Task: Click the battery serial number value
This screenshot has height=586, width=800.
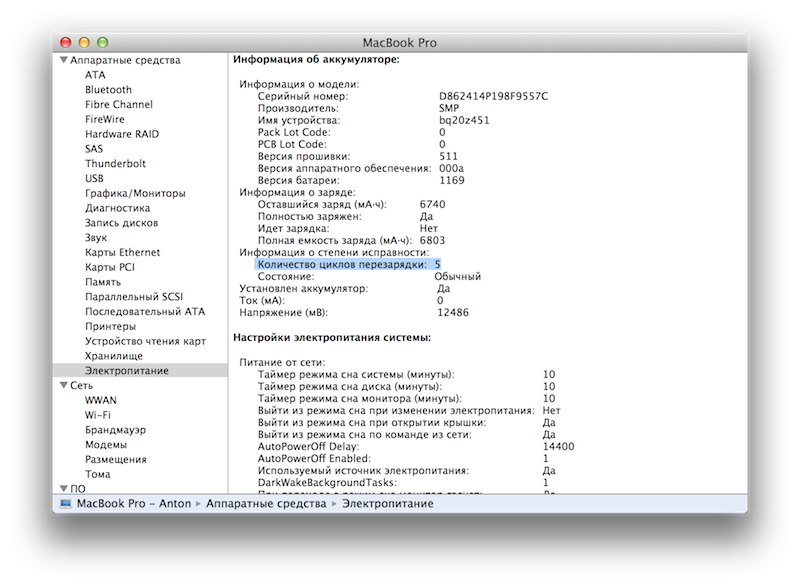Action: (493, 96)
